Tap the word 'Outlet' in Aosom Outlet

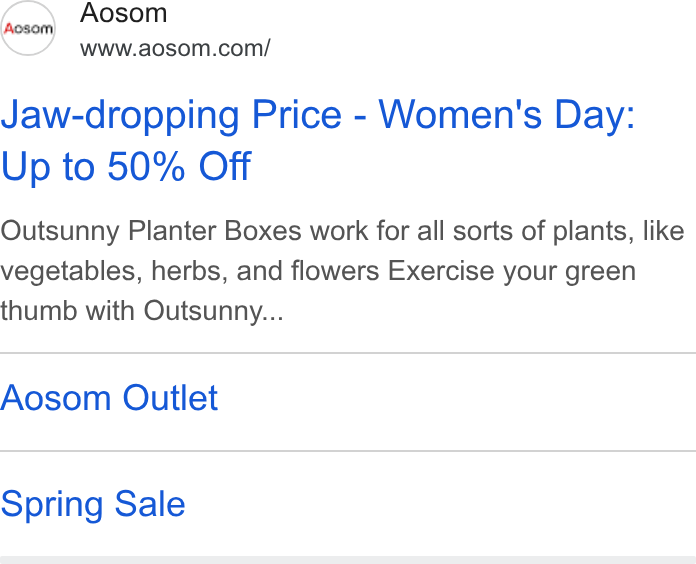pos(170,398)
